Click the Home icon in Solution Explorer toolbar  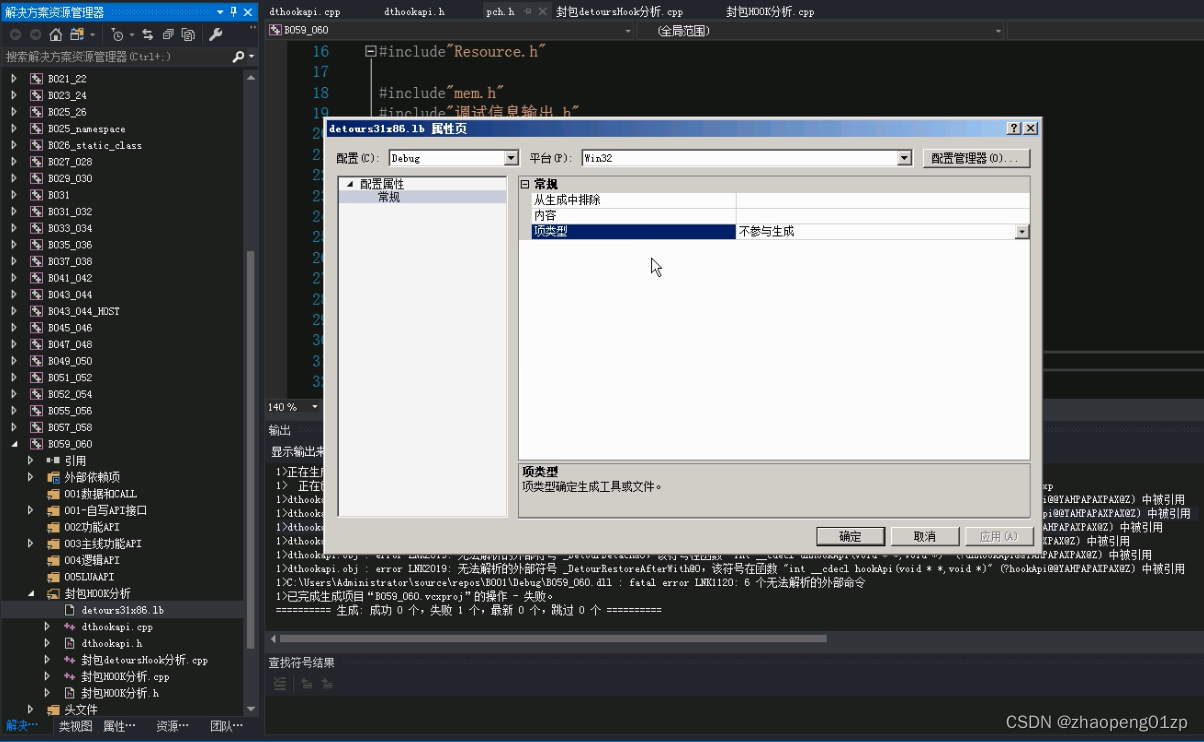(x=55, y=35)
